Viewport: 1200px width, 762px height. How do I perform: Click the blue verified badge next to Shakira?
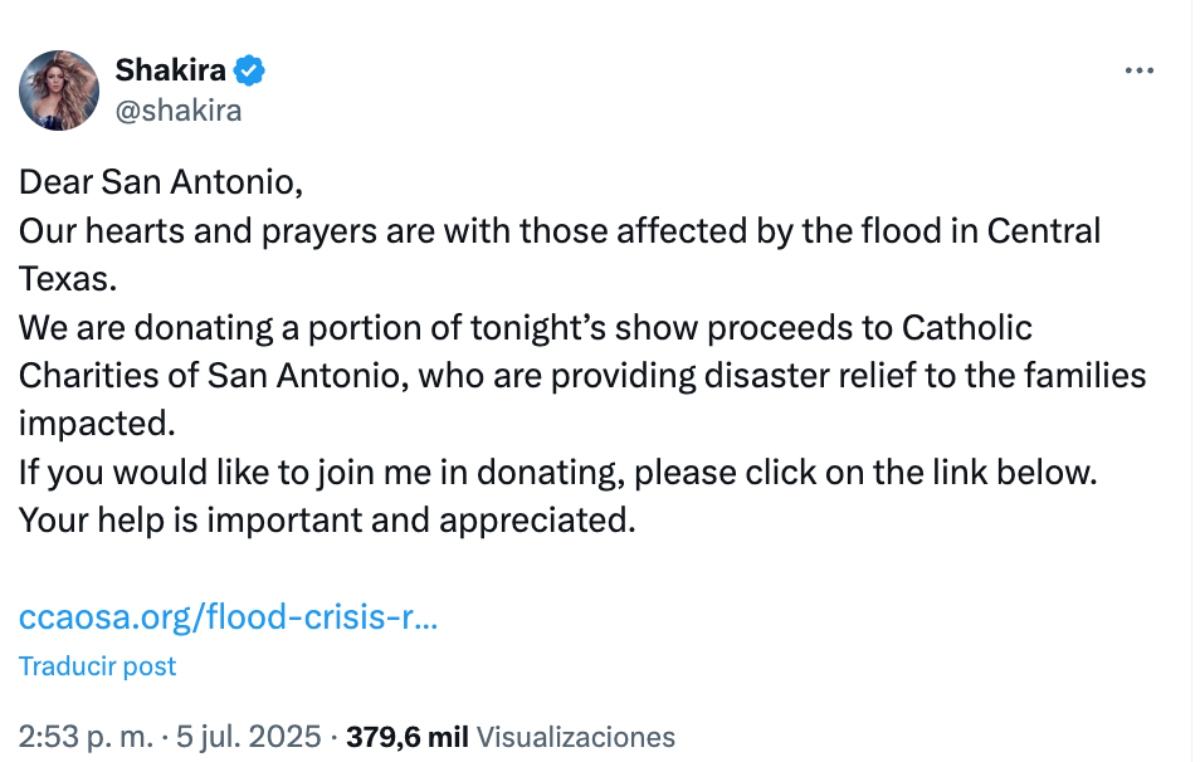coord(249,71)
